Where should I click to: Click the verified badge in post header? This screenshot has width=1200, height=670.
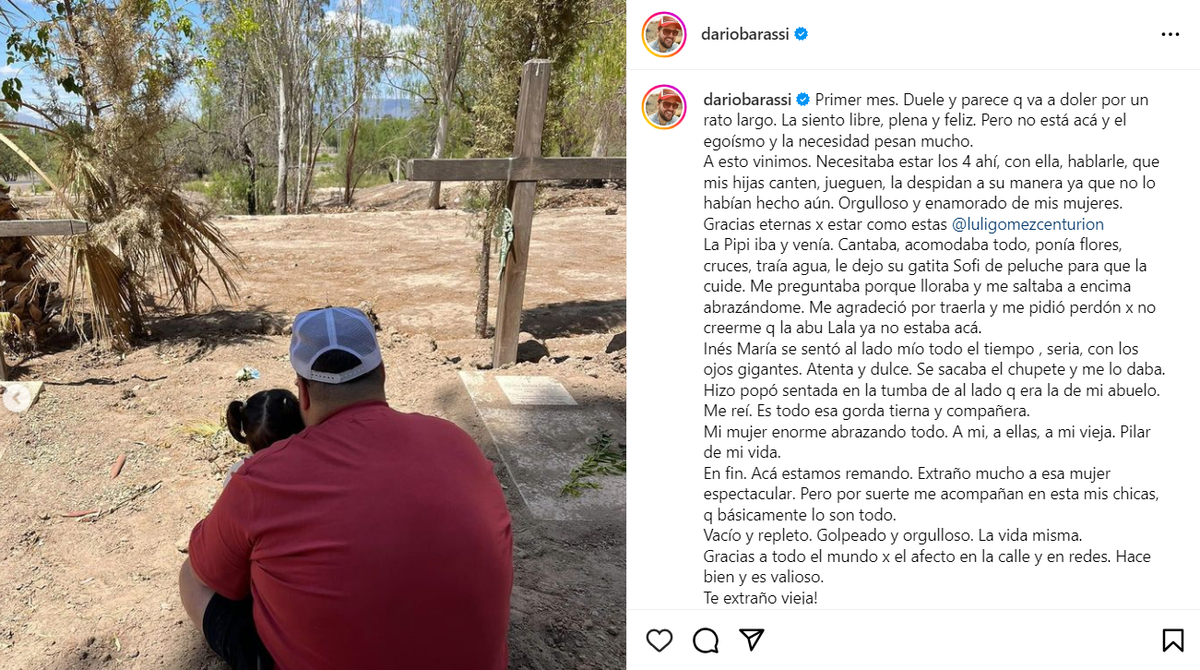pyautogui.click(x=801, y=34)
